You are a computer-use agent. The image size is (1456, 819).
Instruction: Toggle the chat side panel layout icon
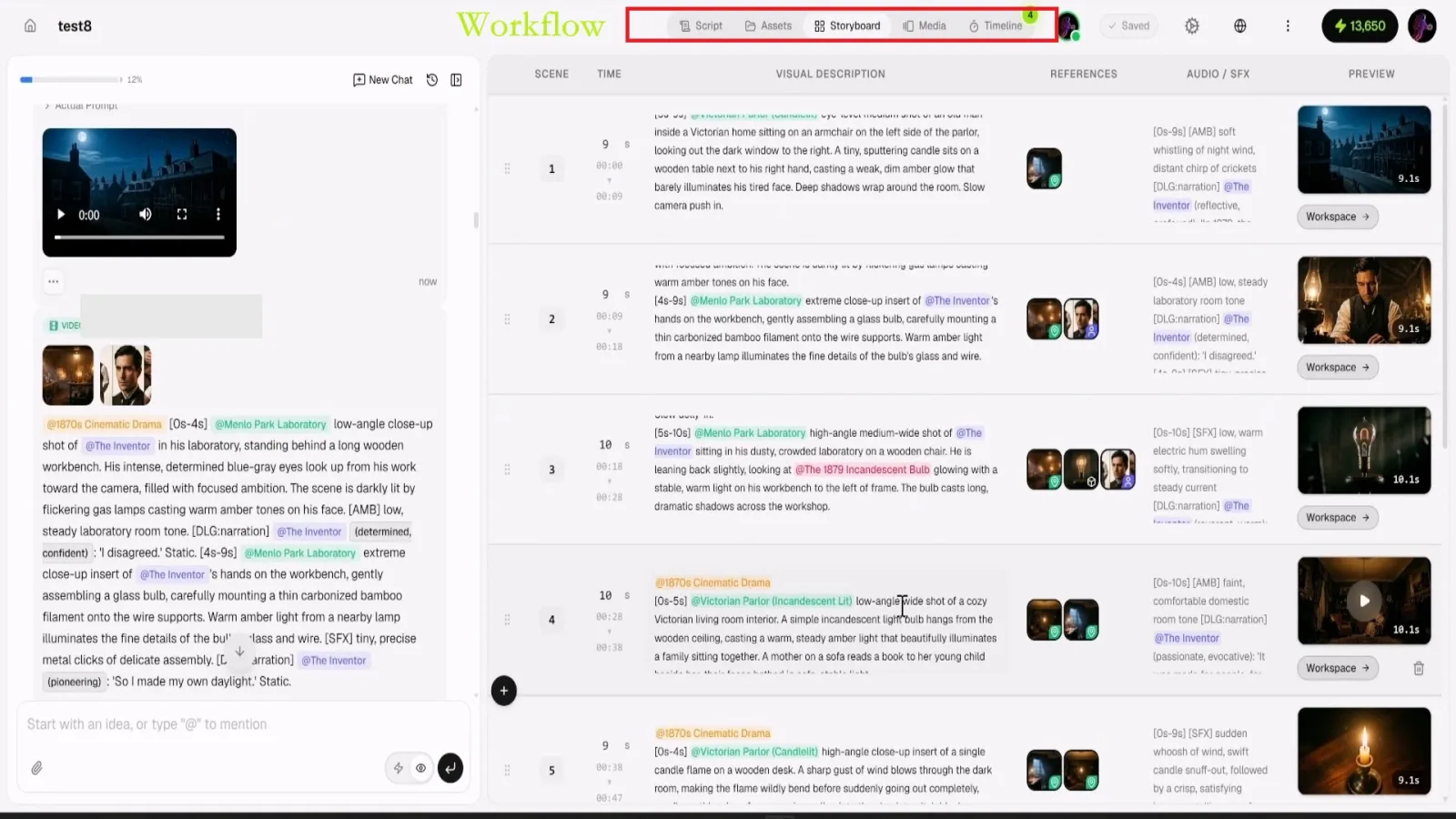pos(457,80)
